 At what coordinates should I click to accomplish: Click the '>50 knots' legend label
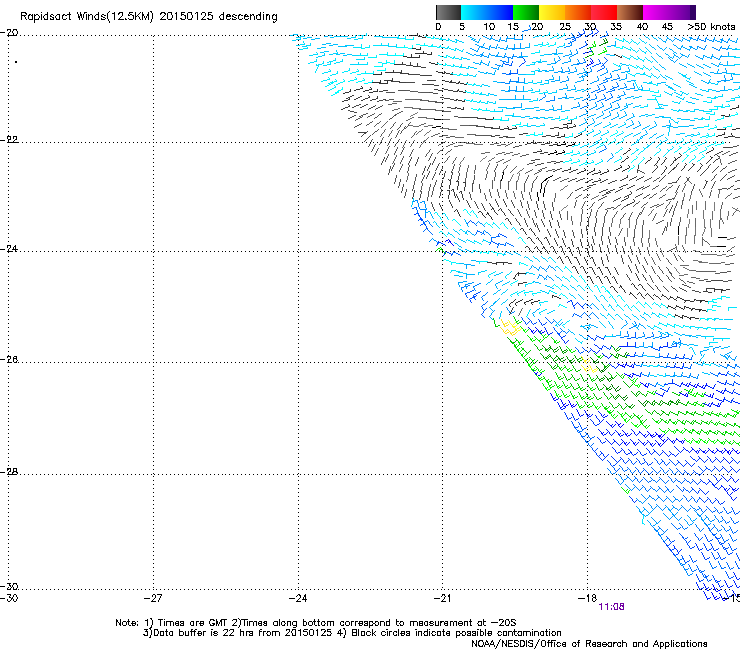711,27
